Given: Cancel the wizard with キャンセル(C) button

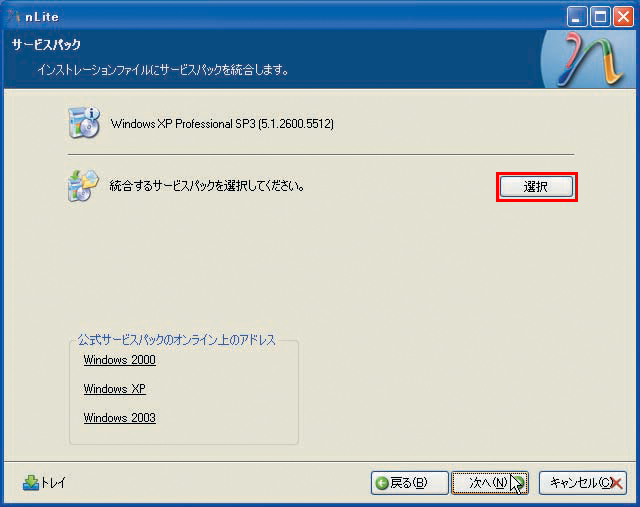Looking at the screenshot, I should coord(583,483).
